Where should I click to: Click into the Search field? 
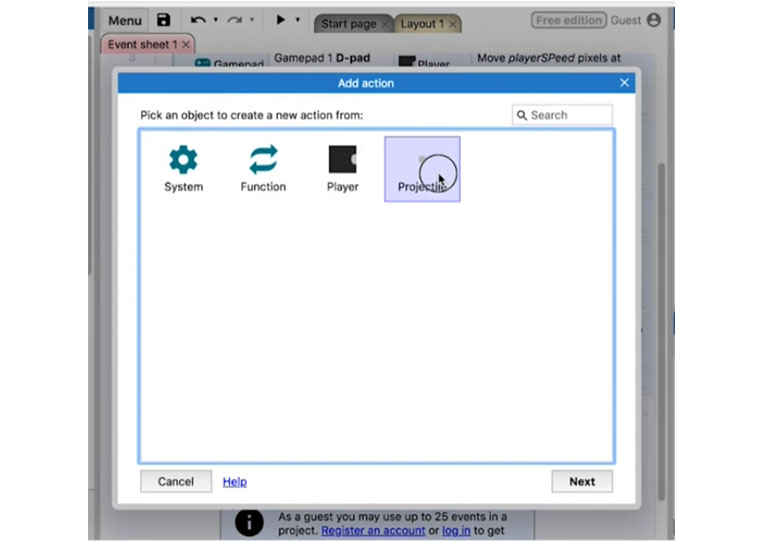point(562,115)
